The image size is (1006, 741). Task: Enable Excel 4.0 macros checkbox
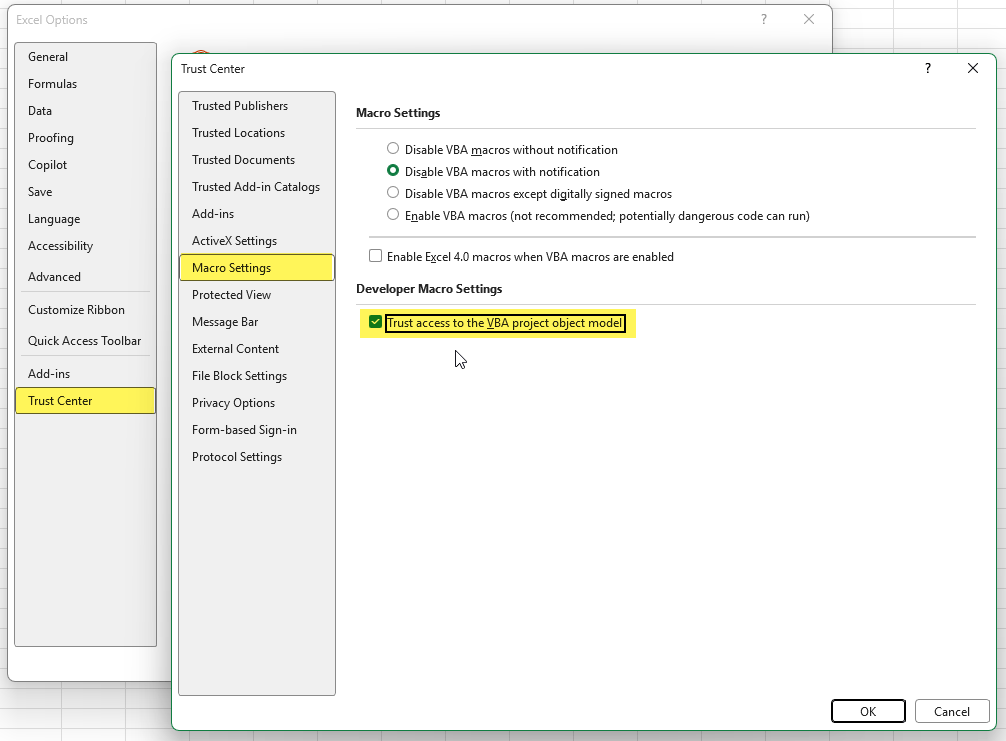point(375,256)
